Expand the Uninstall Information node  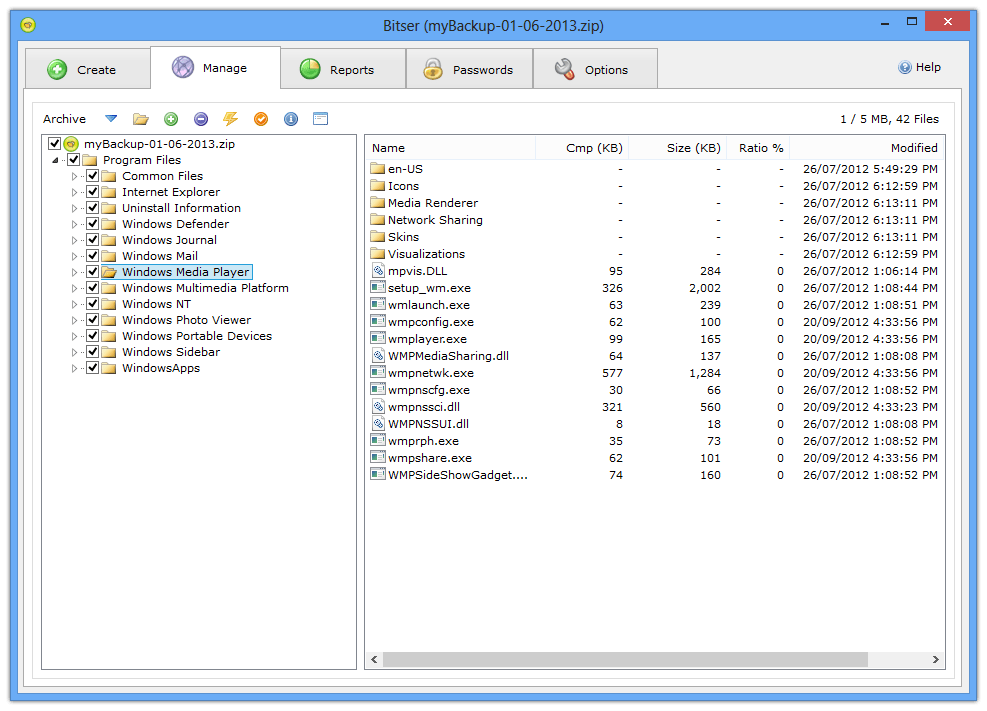pyautogui.click(x=74, y=208)
